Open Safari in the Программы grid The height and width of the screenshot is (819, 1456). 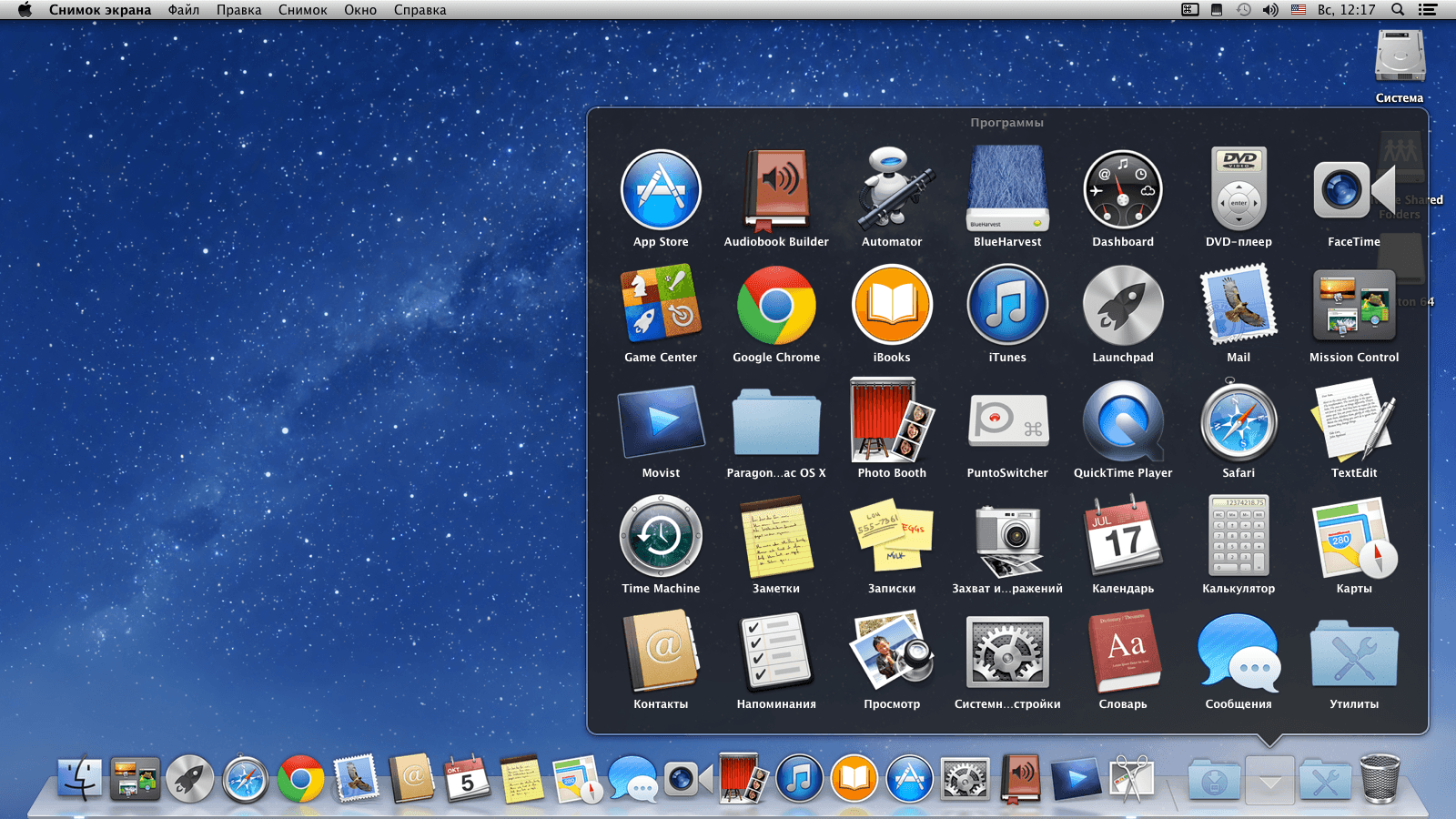pyautogui.click(x=1239, y=421)
